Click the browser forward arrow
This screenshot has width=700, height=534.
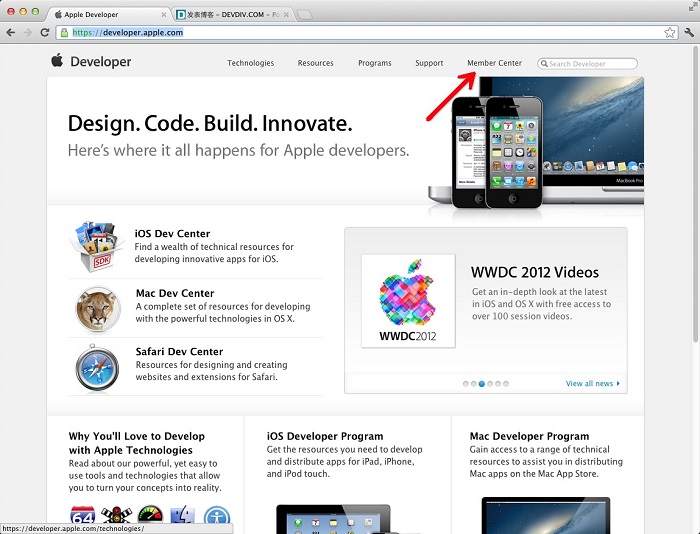(x=28, y=32)
